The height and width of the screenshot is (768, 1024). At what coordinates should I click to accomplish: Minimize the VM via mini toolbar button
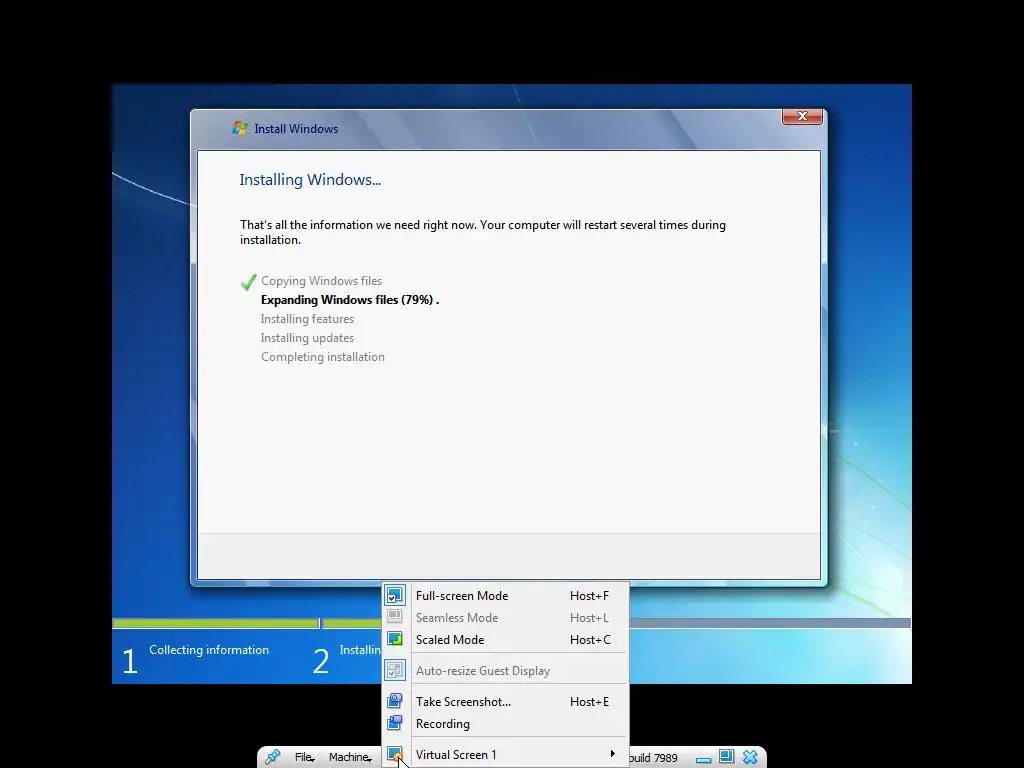[703, 760]
